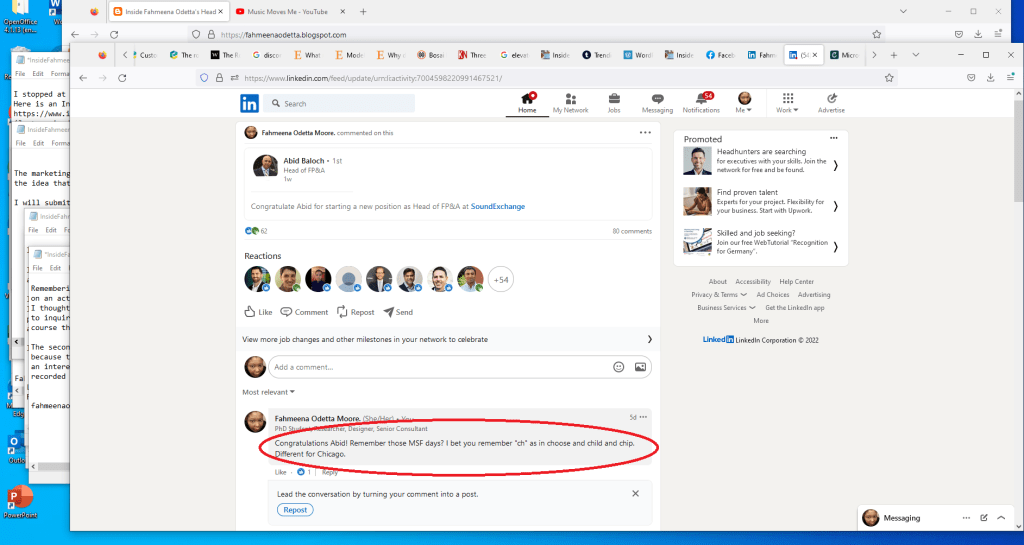Open the Advertise icon
The height and width of the screenshot is (545, 1024).
pos(831,102)
